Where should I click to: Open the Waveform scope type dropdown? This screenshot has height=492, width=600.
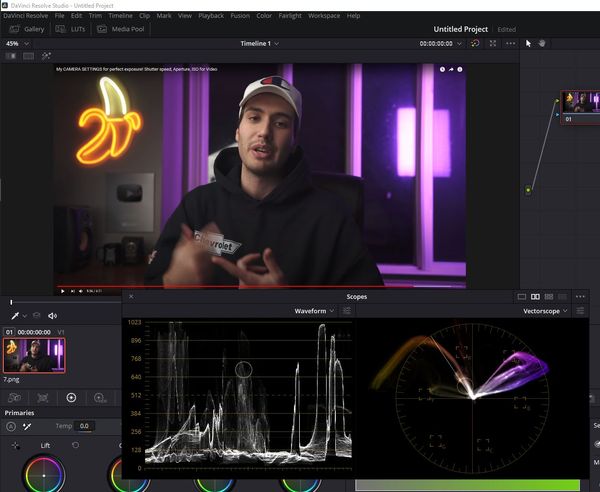coord(316,311)
